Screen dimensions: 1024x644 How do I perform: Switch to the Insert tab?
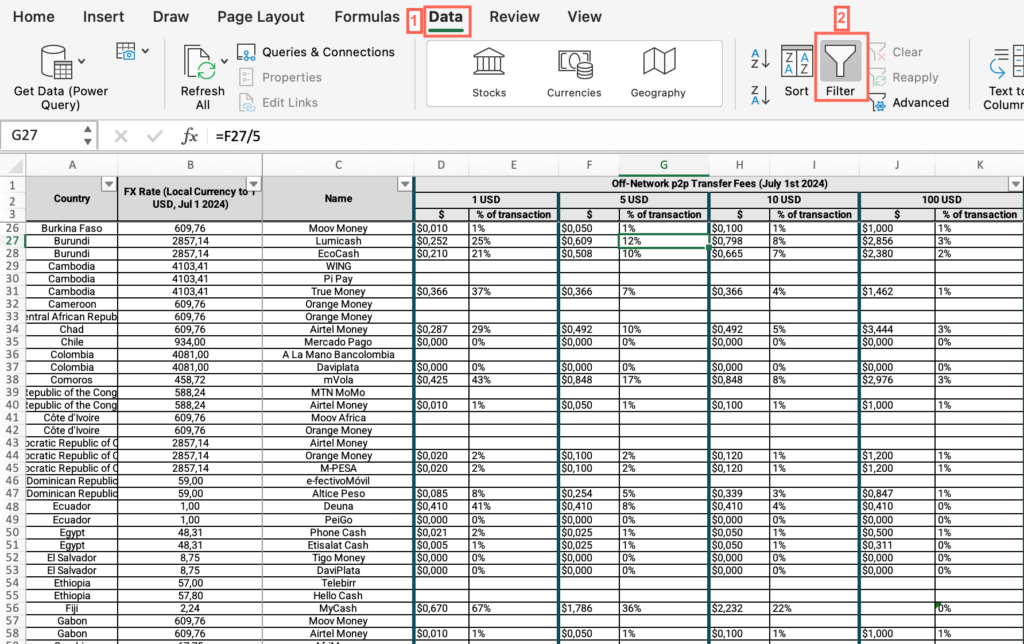pos(103,17)
